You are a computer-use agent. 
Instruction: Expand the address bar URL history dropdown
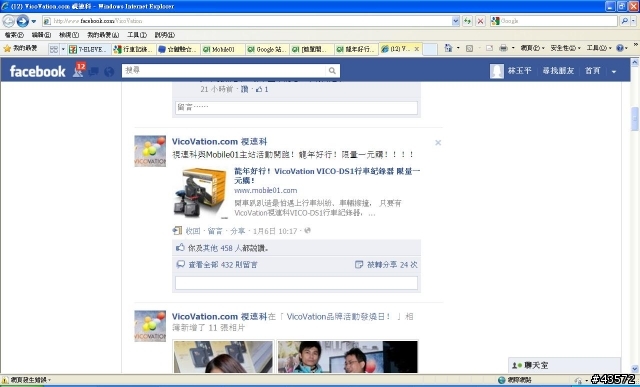click(x=456, y=21)
